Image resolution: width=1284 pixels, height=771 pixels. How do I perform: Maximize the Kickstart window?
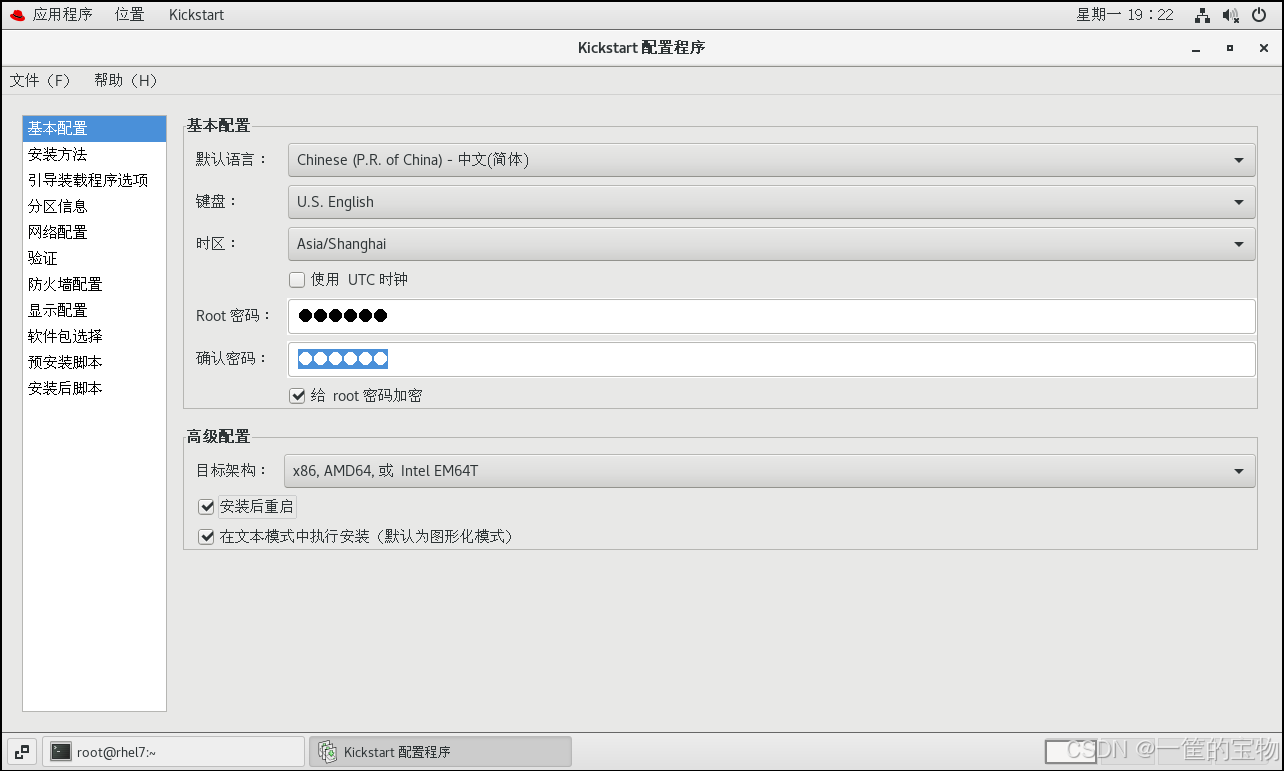[x=1230, y=48]
